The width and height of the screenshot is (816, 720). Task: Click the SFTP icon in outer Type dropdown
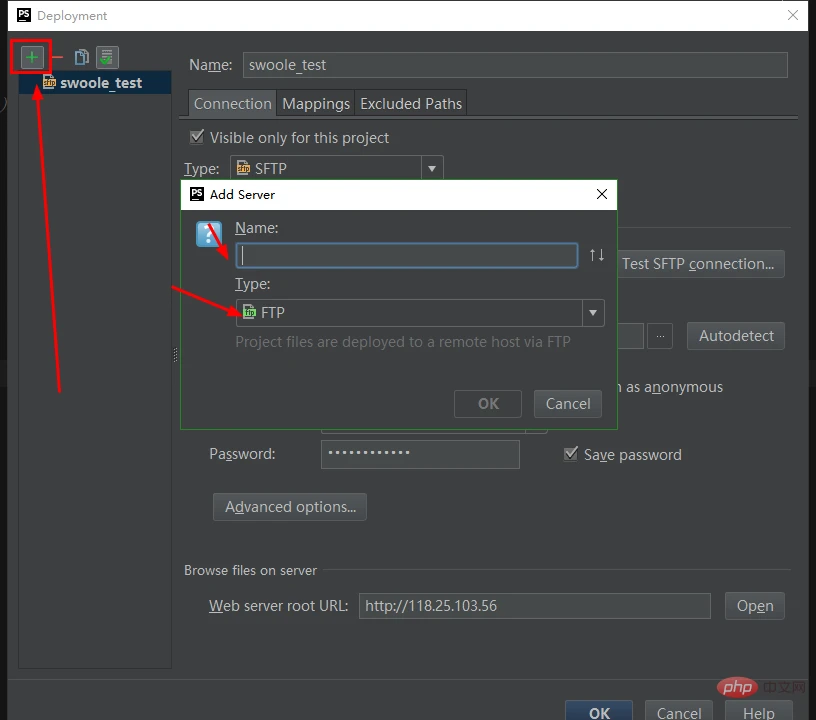click(244, 168)
